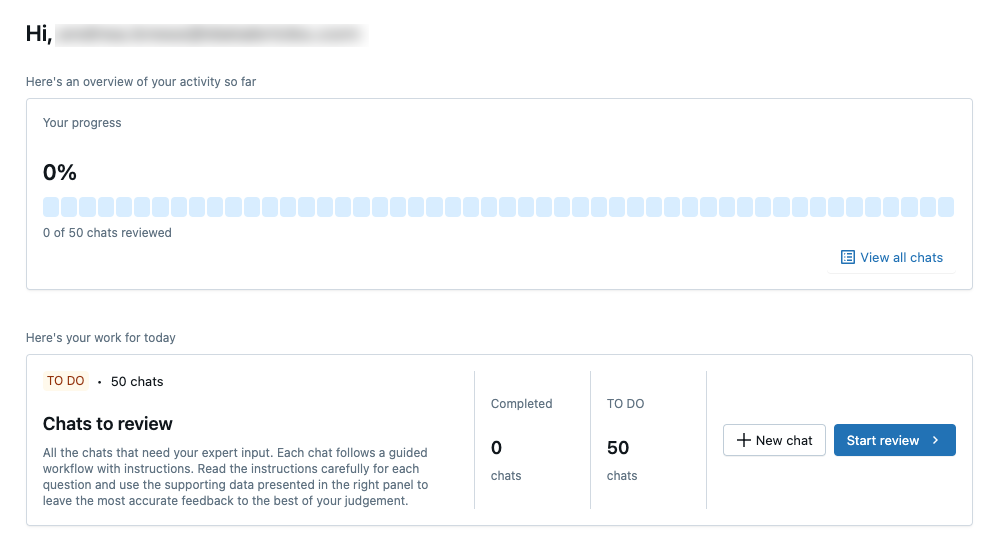Click the chevron arrow on Start review
The image size is (988, 543).
935,440
